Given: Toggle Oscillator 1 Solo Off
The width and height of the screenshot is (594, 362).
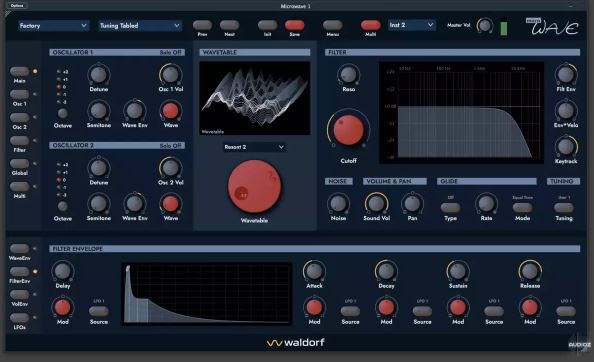Looking at the screenshot, I should coord(170,52).
